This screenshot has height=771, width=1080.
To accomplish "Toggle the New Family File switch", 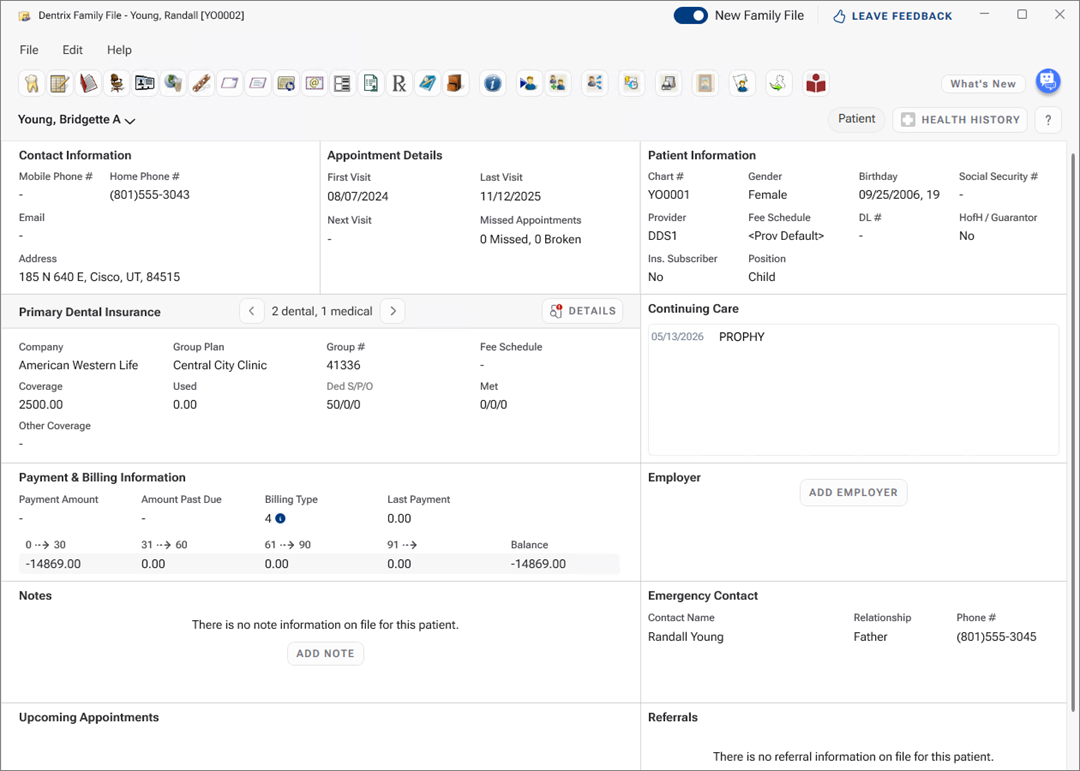I will 690,16.
